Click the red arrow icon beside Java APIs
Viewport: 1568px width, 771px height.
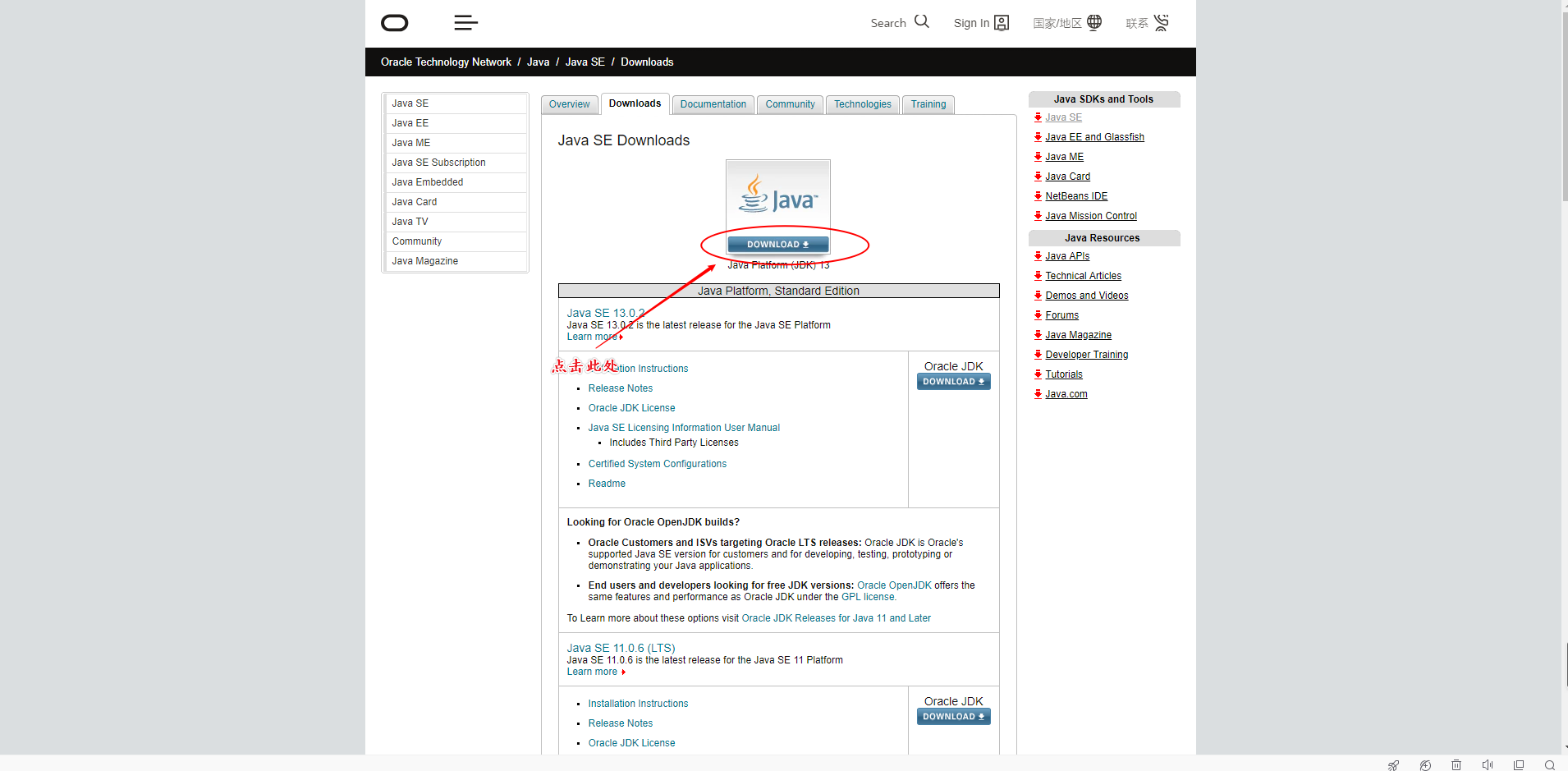[1038, 256]
